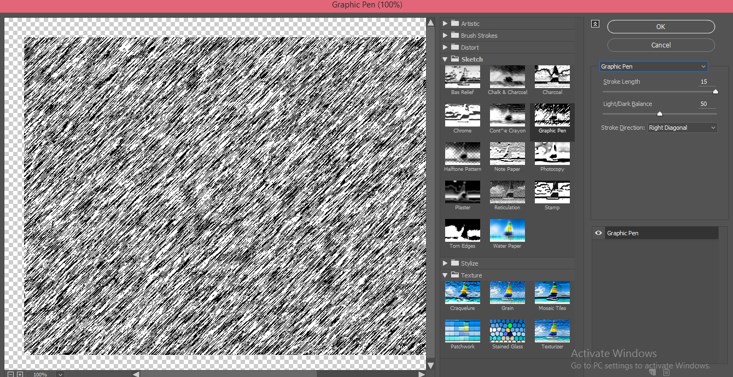This screenshot has width=733, height=377.
Task: Toggle visibility of Graphic Pen effect layer
Action: pyautogui.click(x=598, y=233)
